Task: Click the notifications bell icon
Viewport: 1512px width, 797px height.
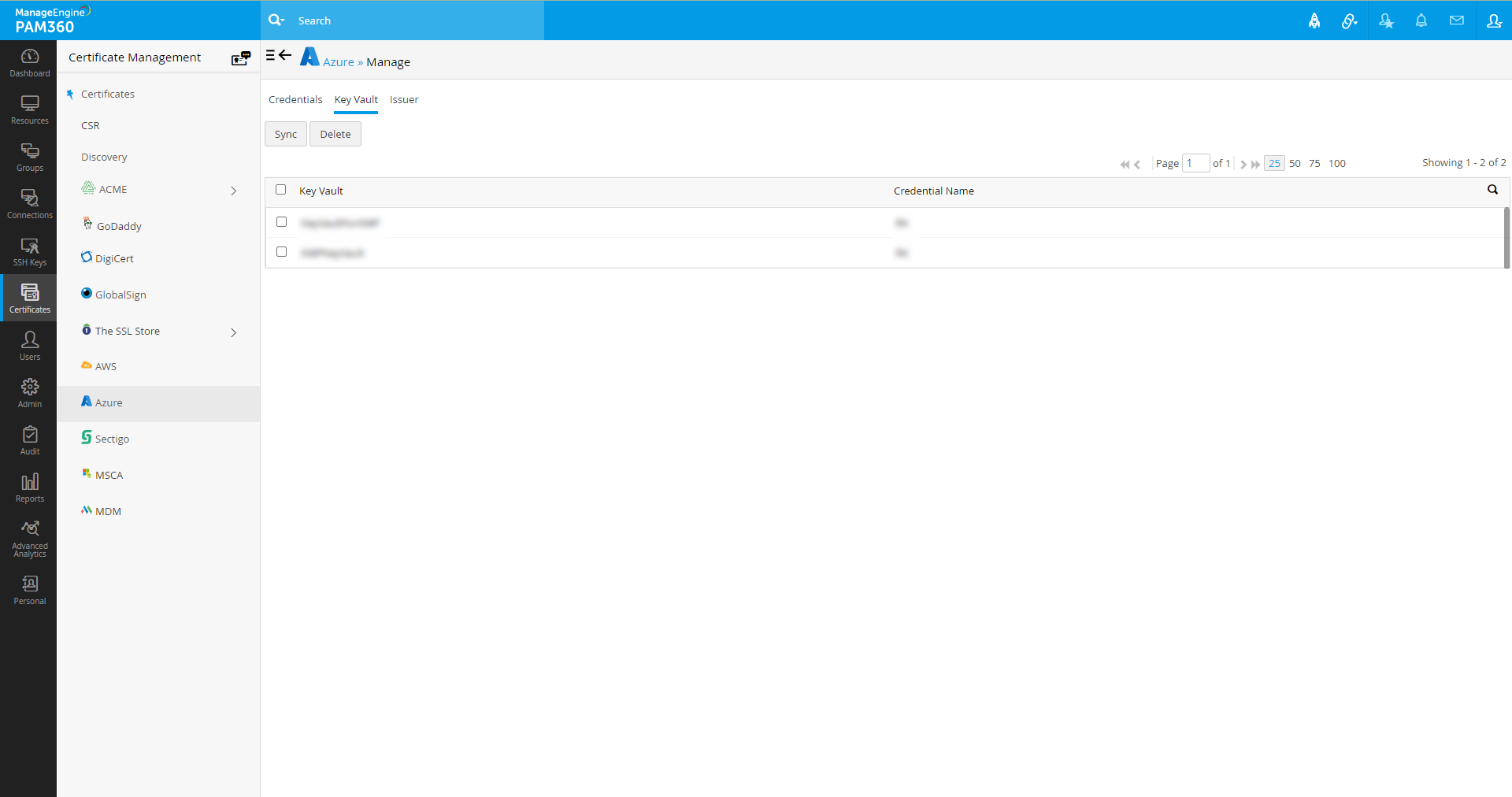Action: 1421,20
